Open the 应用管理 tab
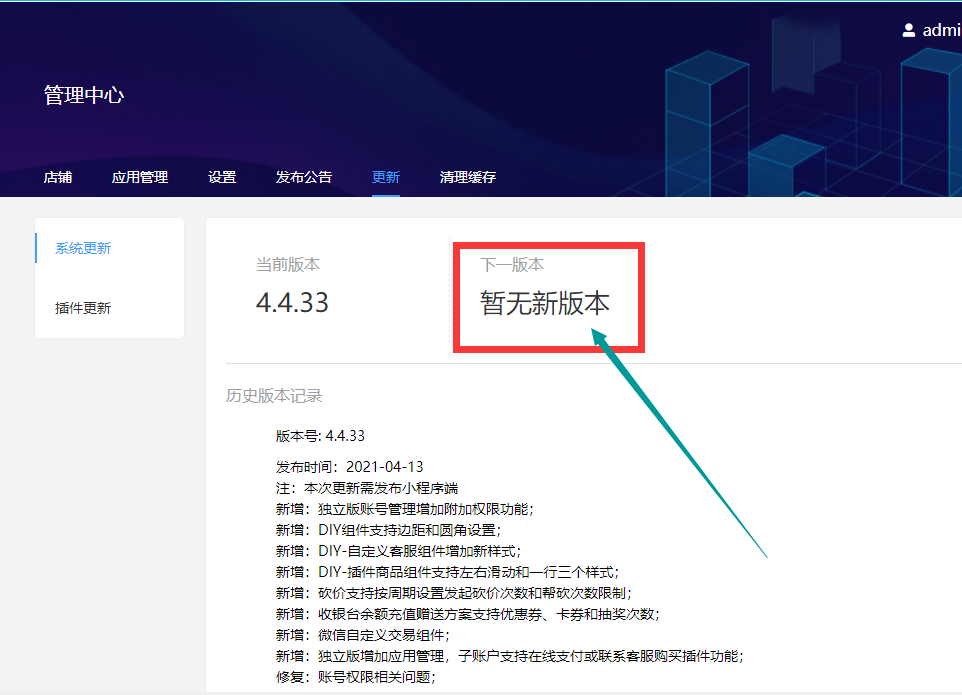The height and width of the screenshot is (695, 962). (140, 177)
